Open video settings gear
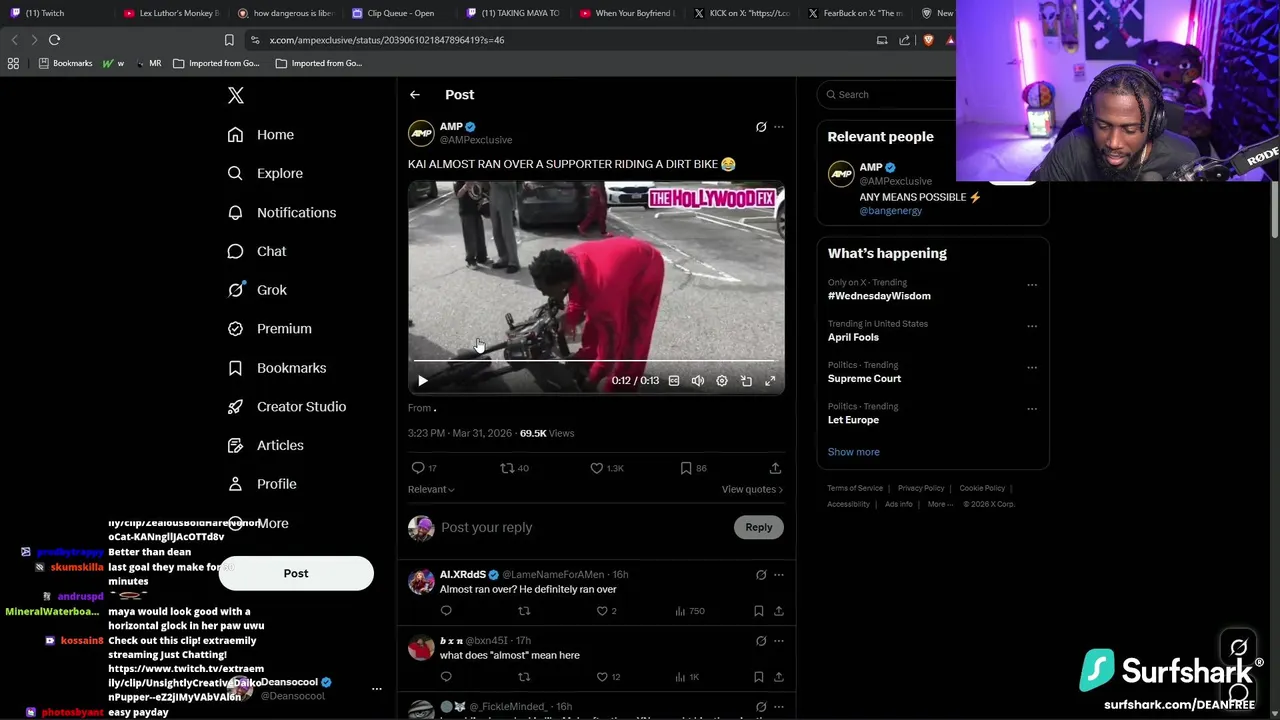The height and width of the screenshot is (720, 1280). [x=722, y=381]
